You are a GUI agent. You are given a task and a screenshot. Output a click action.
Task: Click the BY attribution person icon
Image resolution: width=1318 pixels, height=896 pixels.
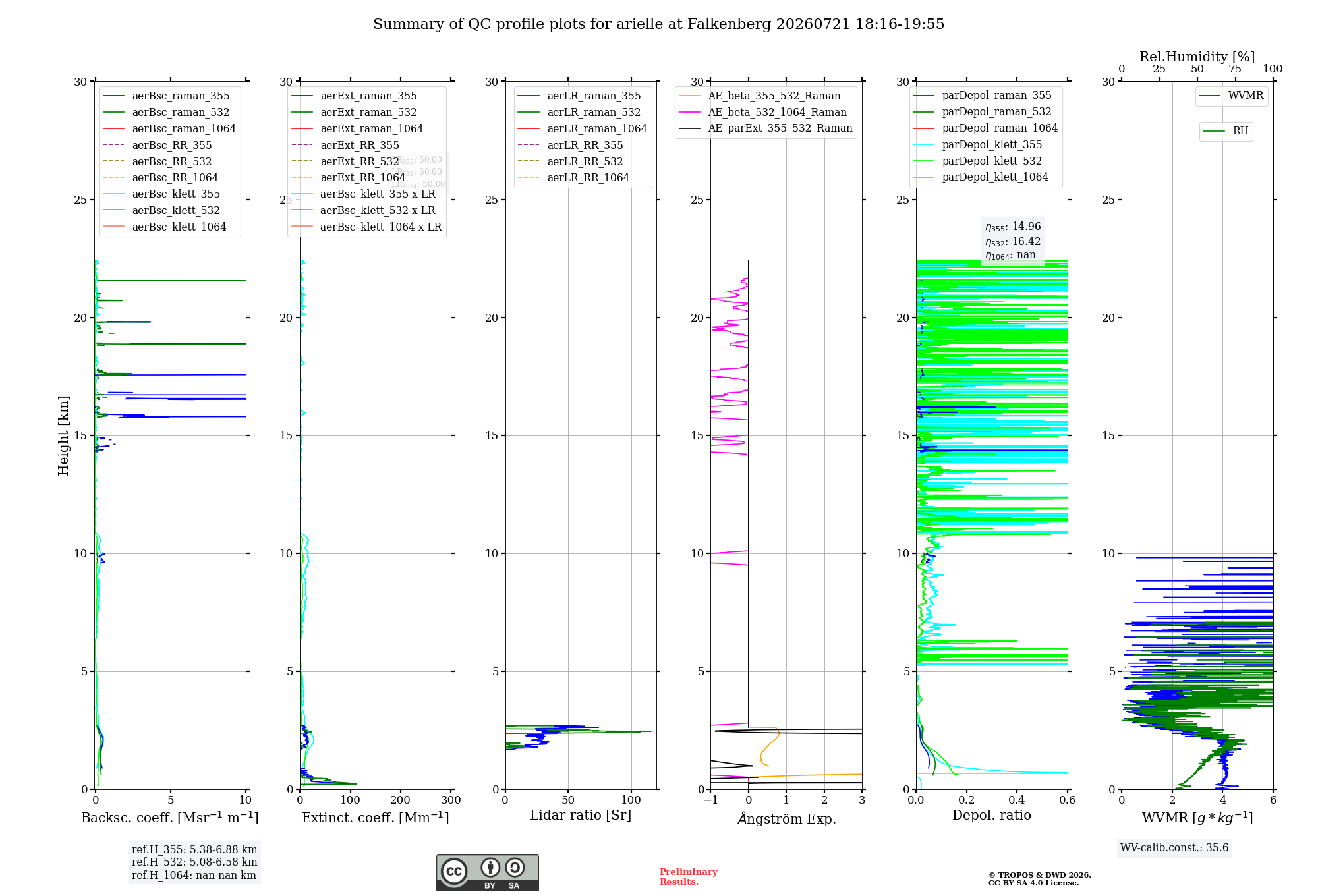tap(490, 867)
